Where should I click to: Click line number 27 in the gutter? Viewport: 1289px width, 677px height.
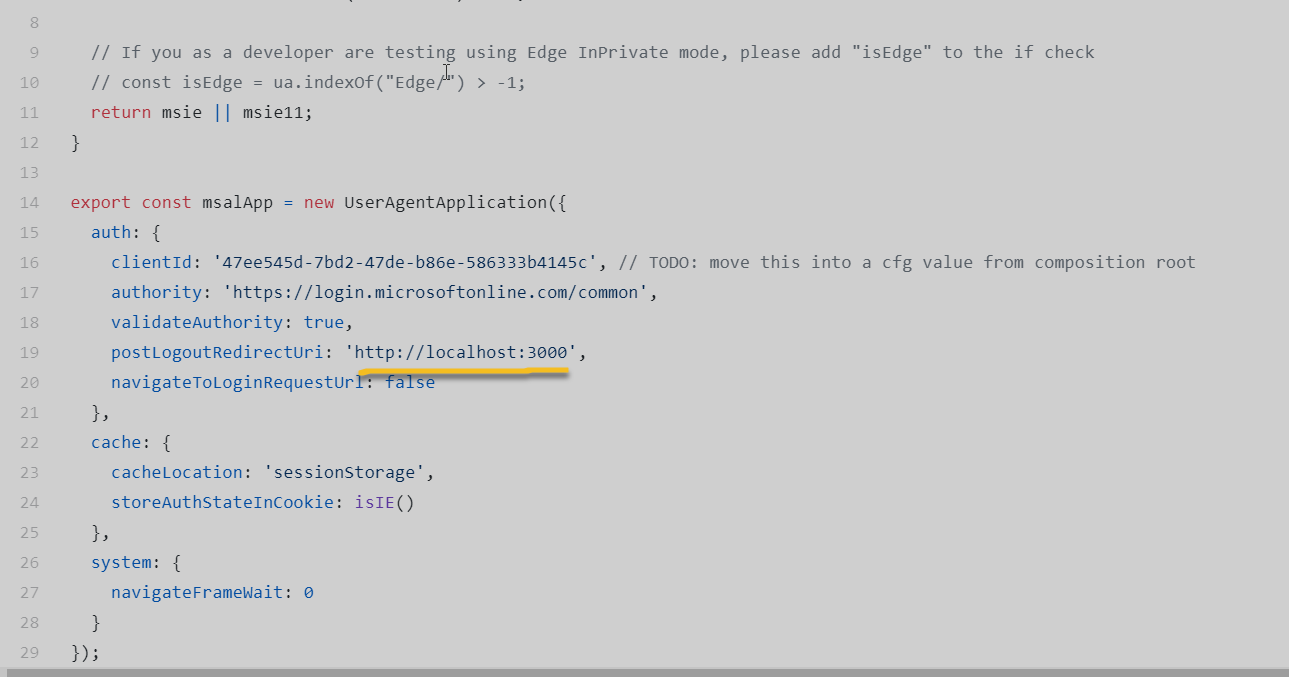click(x=28, y=592)
